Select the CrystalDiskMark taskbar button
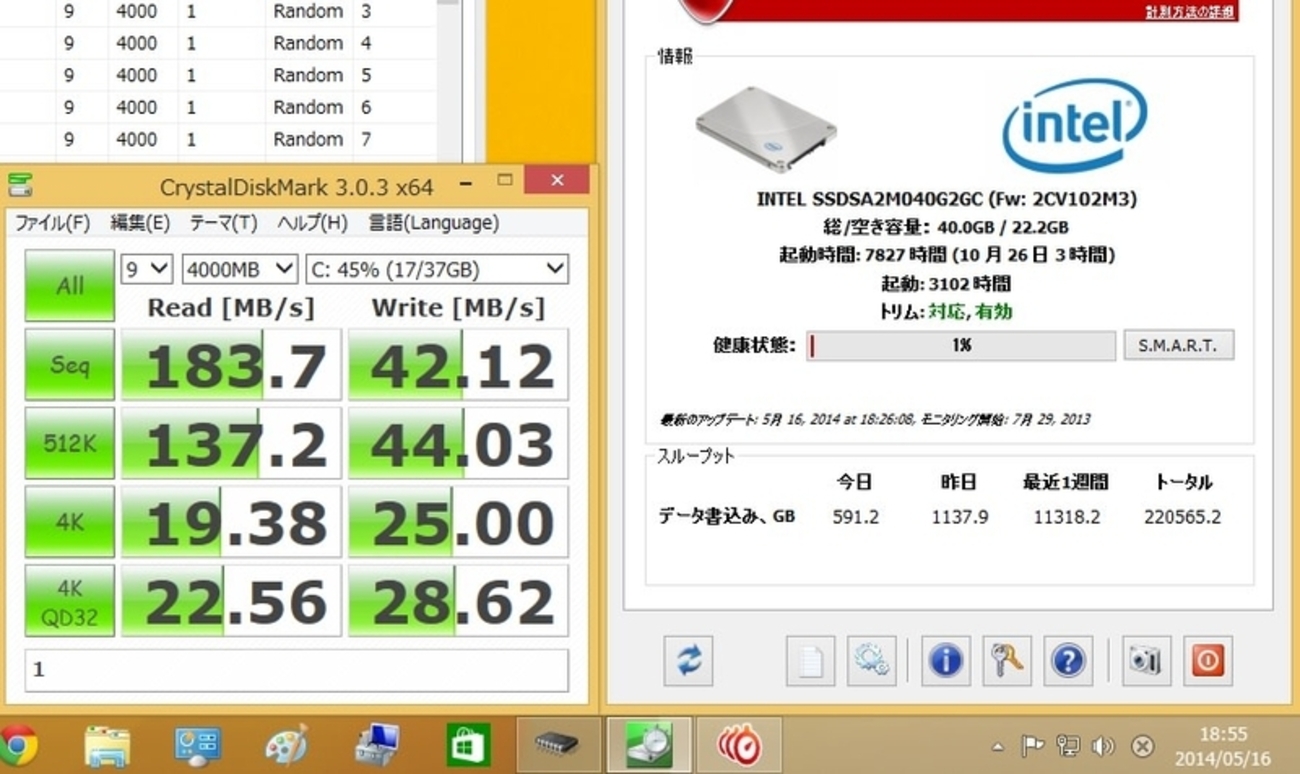Screen dimensions: 1300x774 648,745
